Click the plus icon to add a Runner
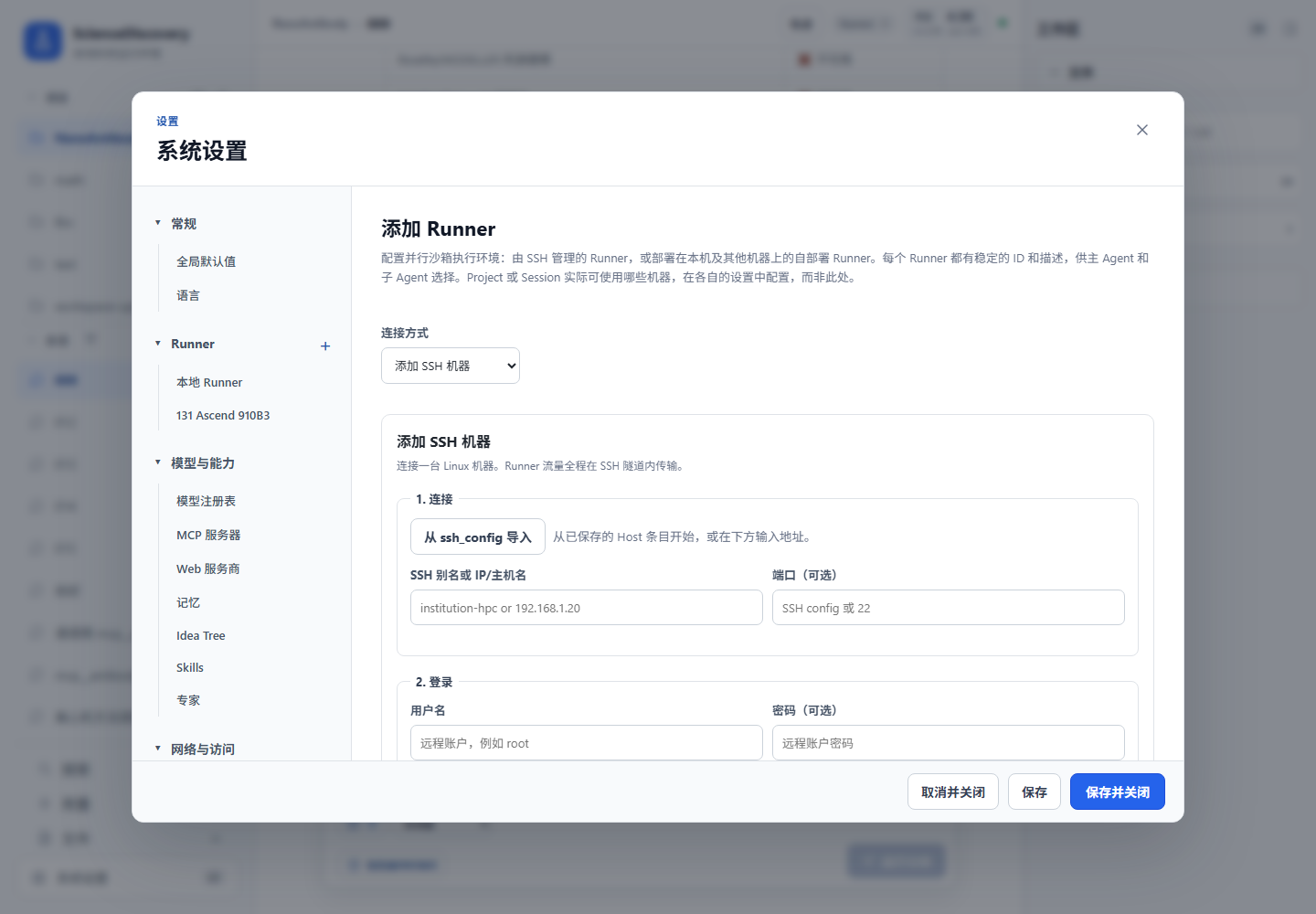 (325, 345)
